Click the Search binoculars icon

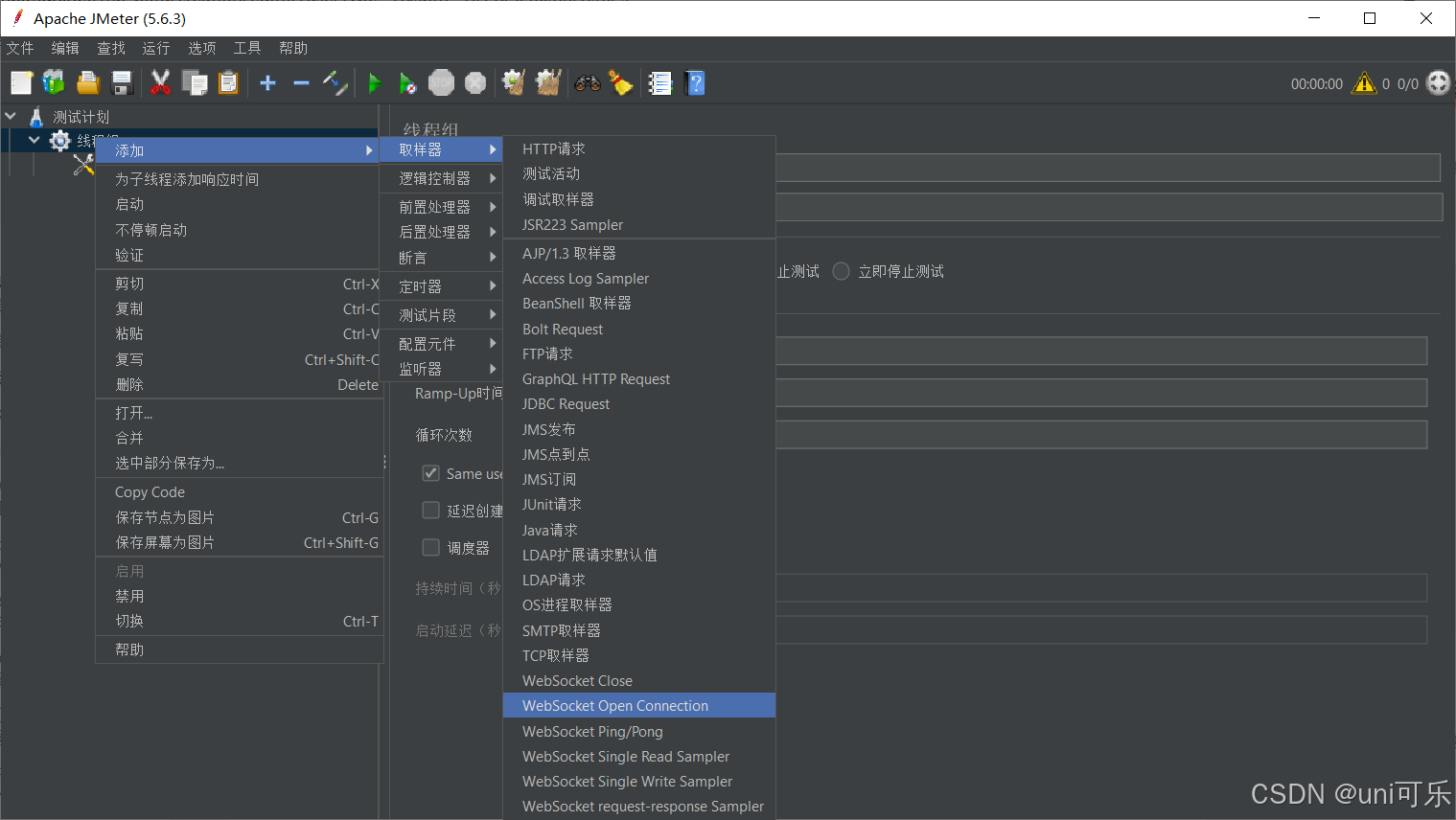588,83
